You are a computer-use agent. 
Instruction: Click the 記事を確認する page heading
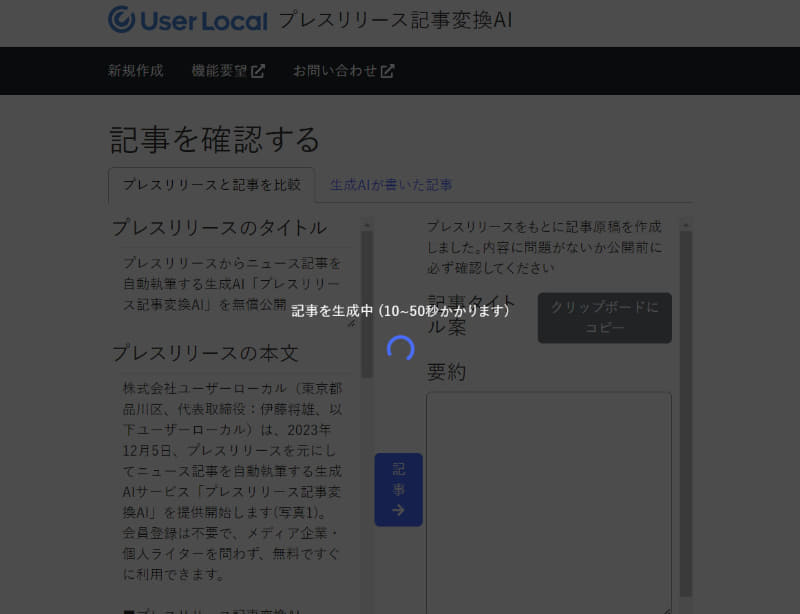pyautogui.click(x=213, y=140)
